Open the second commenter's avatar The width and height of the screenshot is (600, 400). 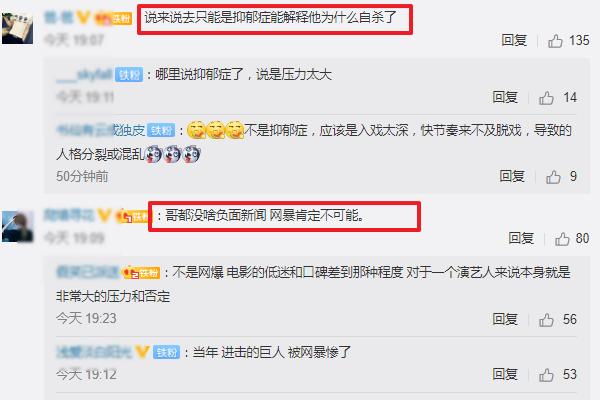[x=18, y=227]
